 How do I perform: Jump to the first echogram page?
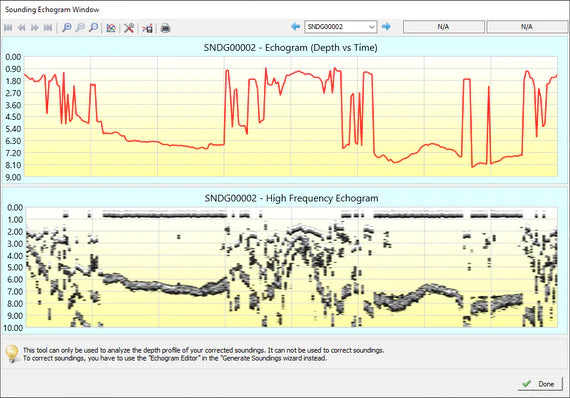tap(8, 28)
